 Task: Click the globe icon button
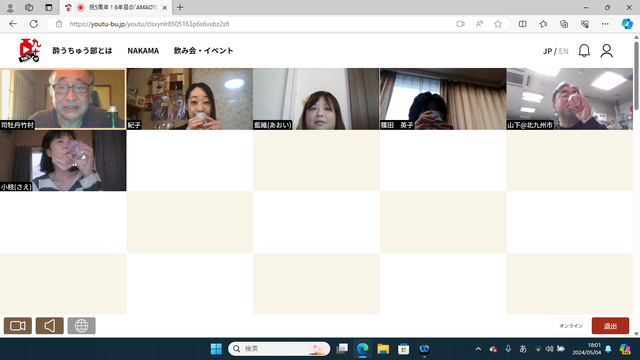click(81, 326)
